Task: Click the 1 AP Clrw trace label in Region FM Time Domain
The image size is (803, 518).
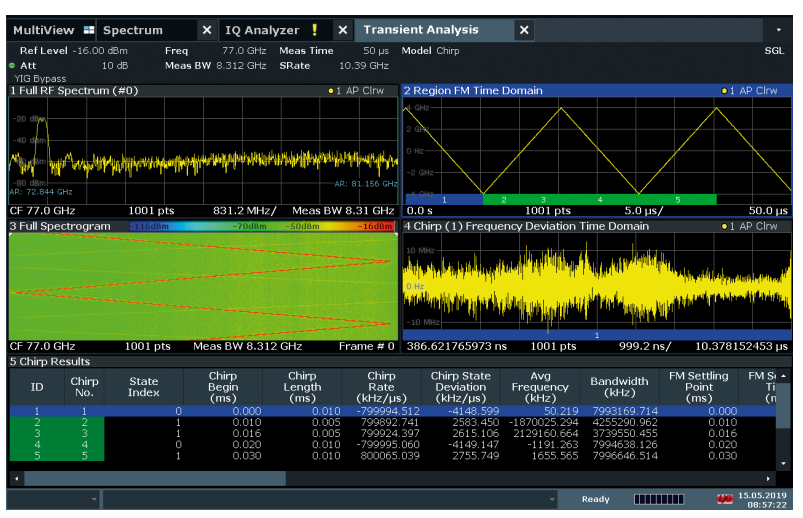Action: [749, 91]
